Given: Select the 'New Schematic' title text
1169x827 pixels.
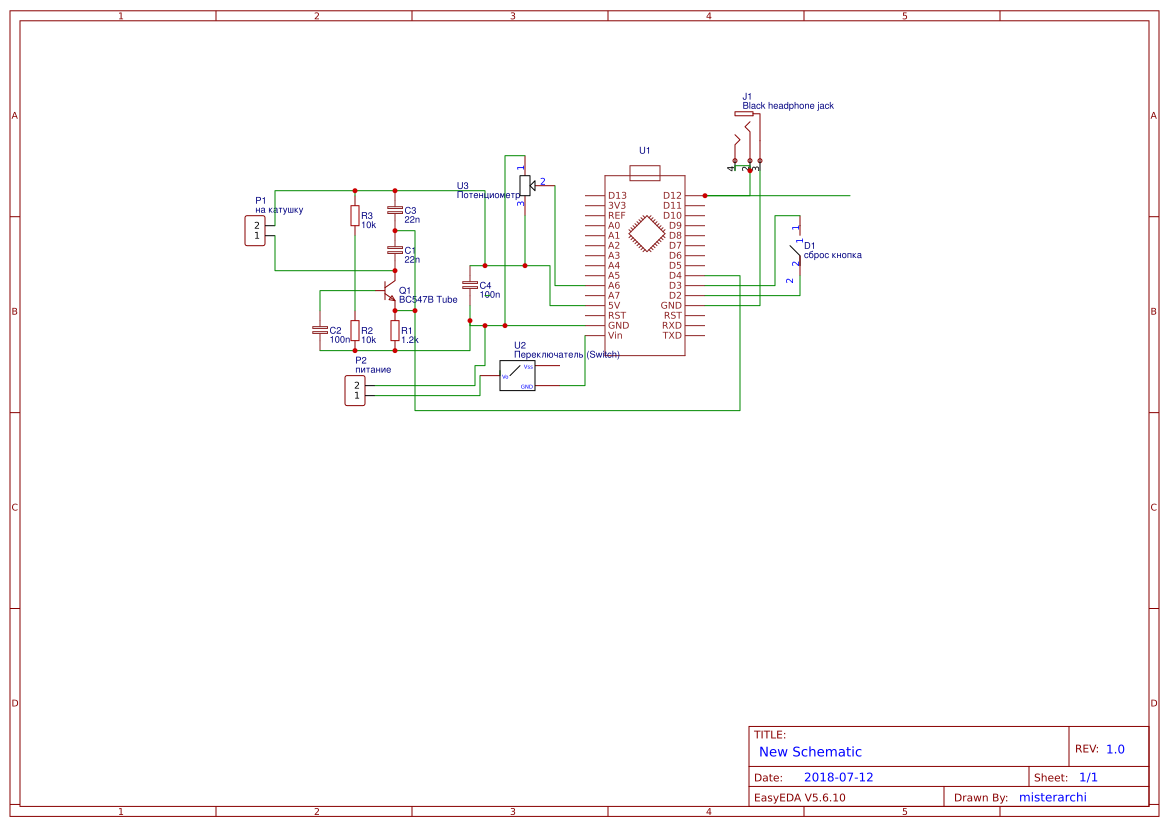Looking at the screenshot, I should 810,752.
